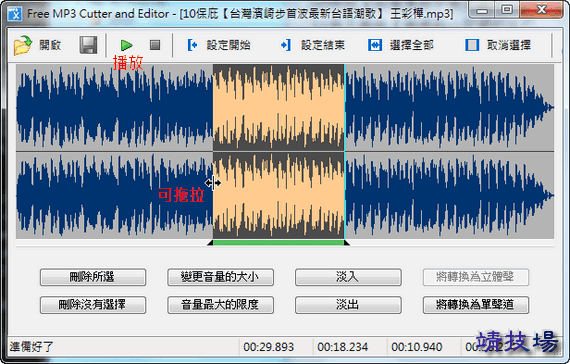
Task: Click the 變更音量的大小 button
Action: coord(220,277)
